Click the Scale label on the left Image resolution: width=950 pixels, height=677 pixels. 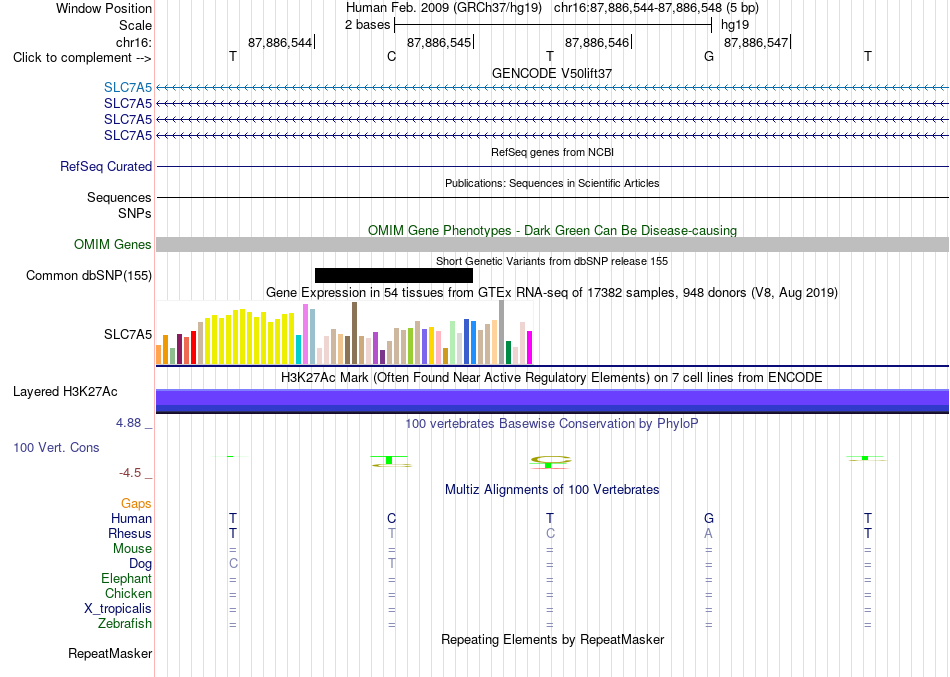[x=135, y=25]
